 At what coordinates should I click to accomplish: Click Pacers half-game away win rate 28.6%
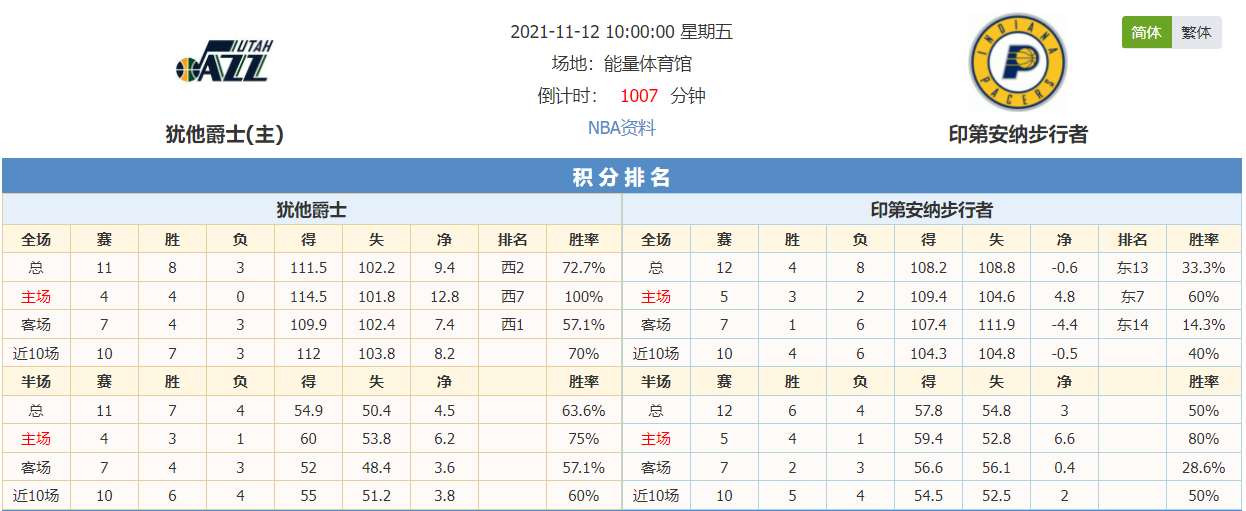click(x=1204, y=467)
